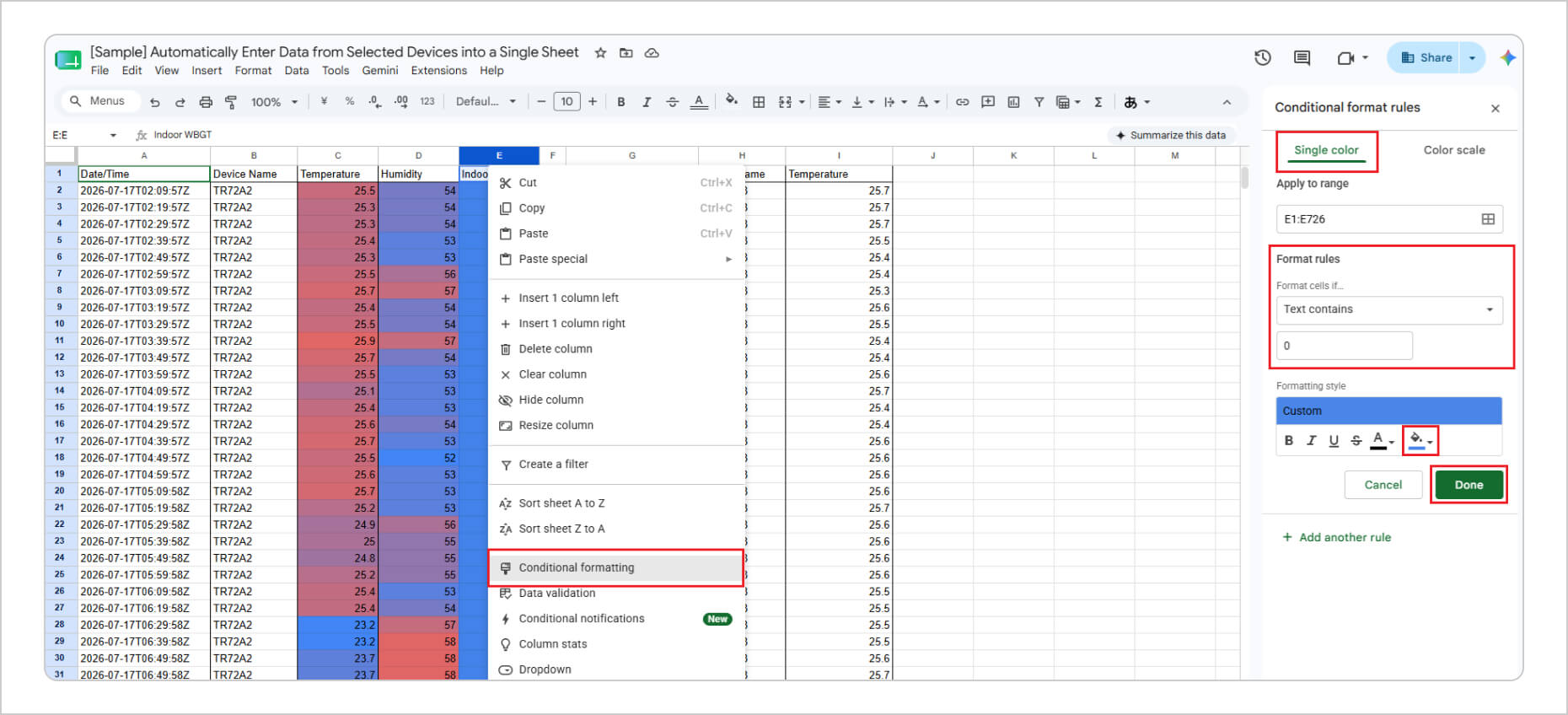The image size is (1568, 715).
Task: Toggle underline in formatting style
Action: (x=1334, y=440)
